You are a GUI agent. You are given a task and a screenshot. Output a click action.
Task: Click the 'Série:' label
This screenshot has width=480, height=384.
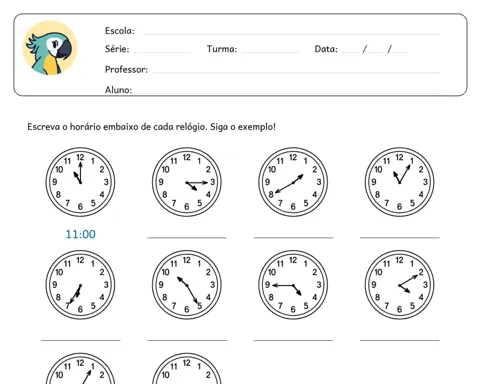(x=117, y=49)
